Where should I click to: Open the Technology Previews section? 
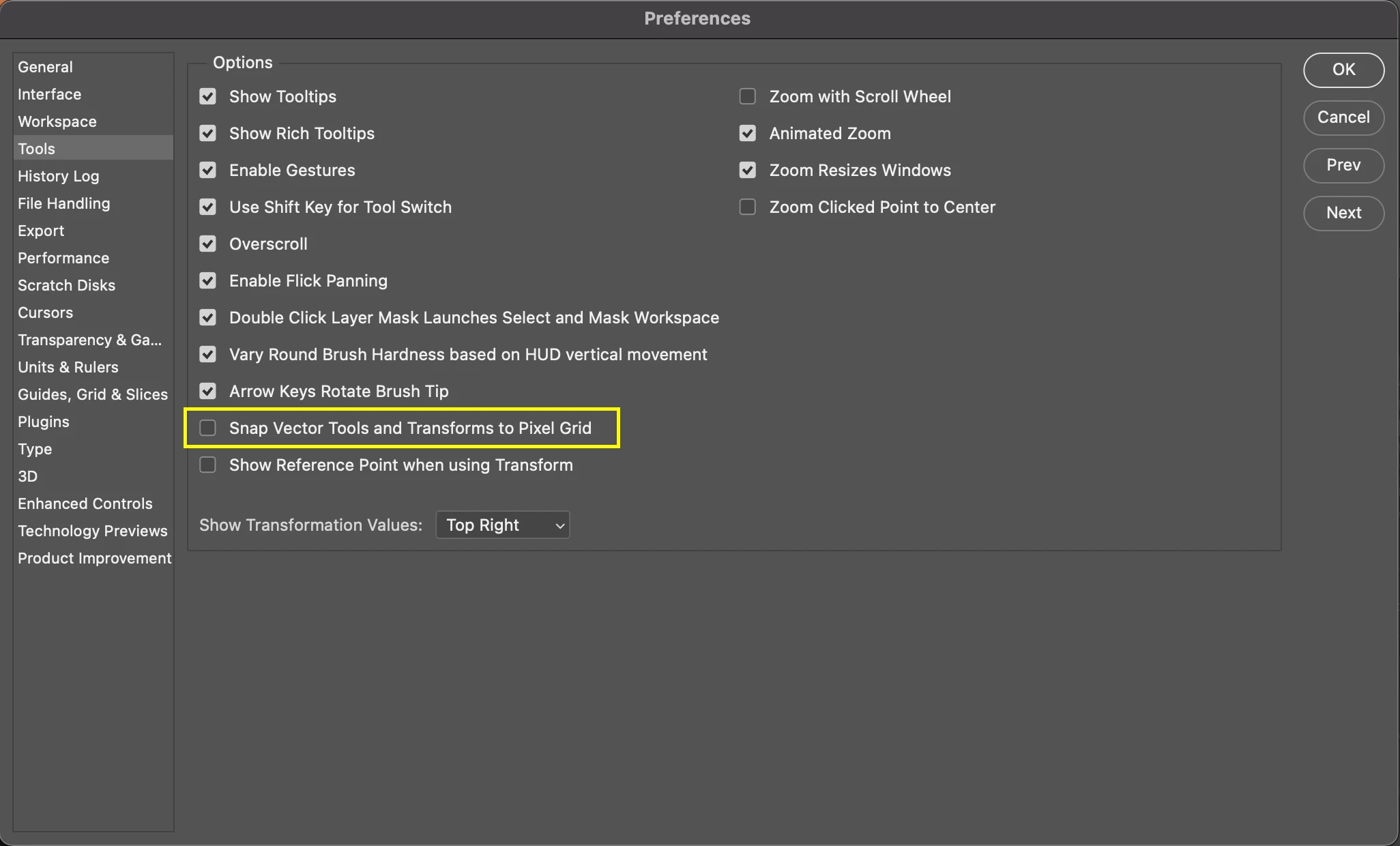point(93,531)
